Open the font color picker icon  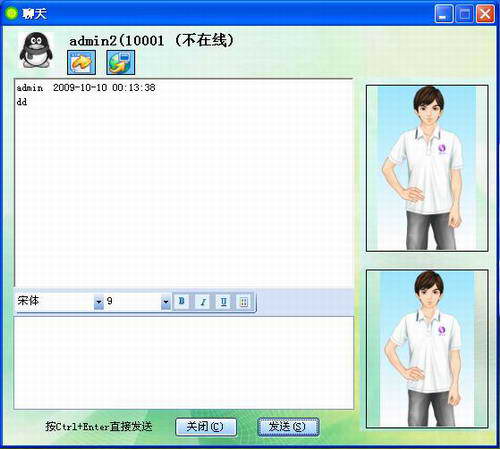(x=244, y=302)
